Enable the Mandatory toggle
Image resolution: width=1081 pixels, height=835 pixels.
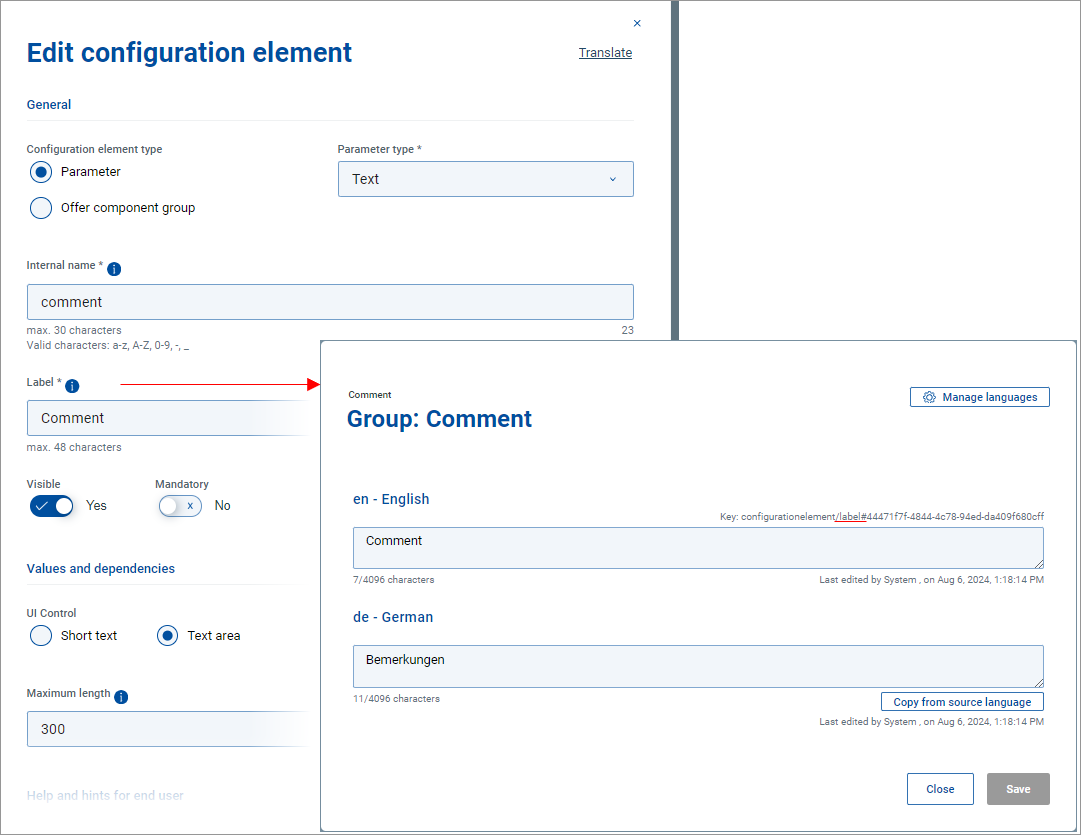pos(180,505)
